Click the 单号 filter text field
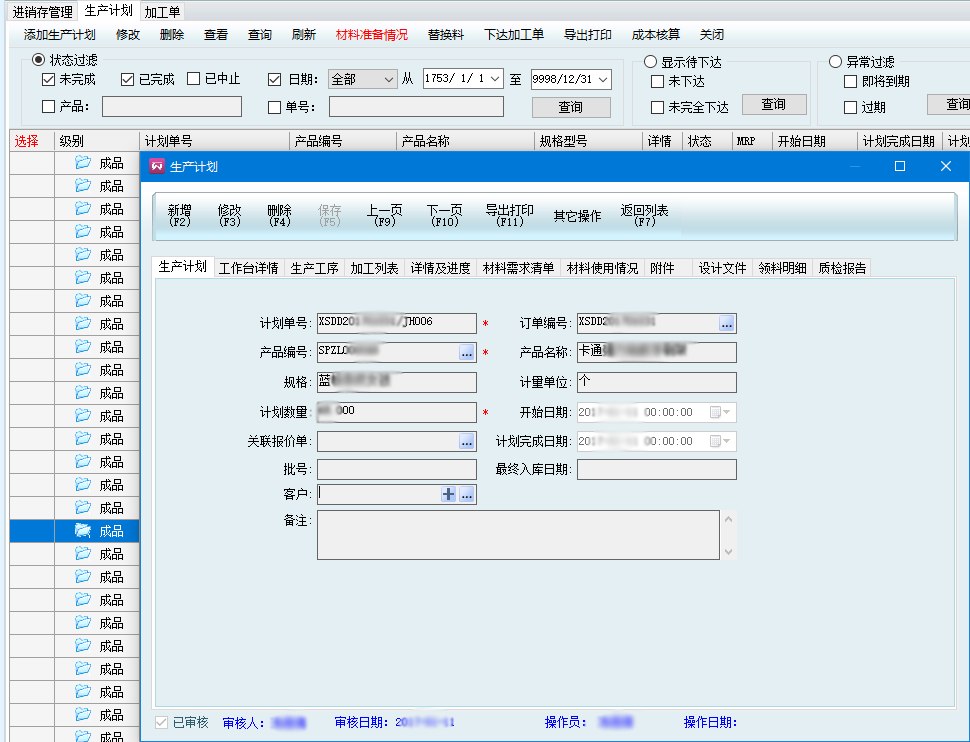Screen dimensions: 970x742 click(x=416, y=106)
